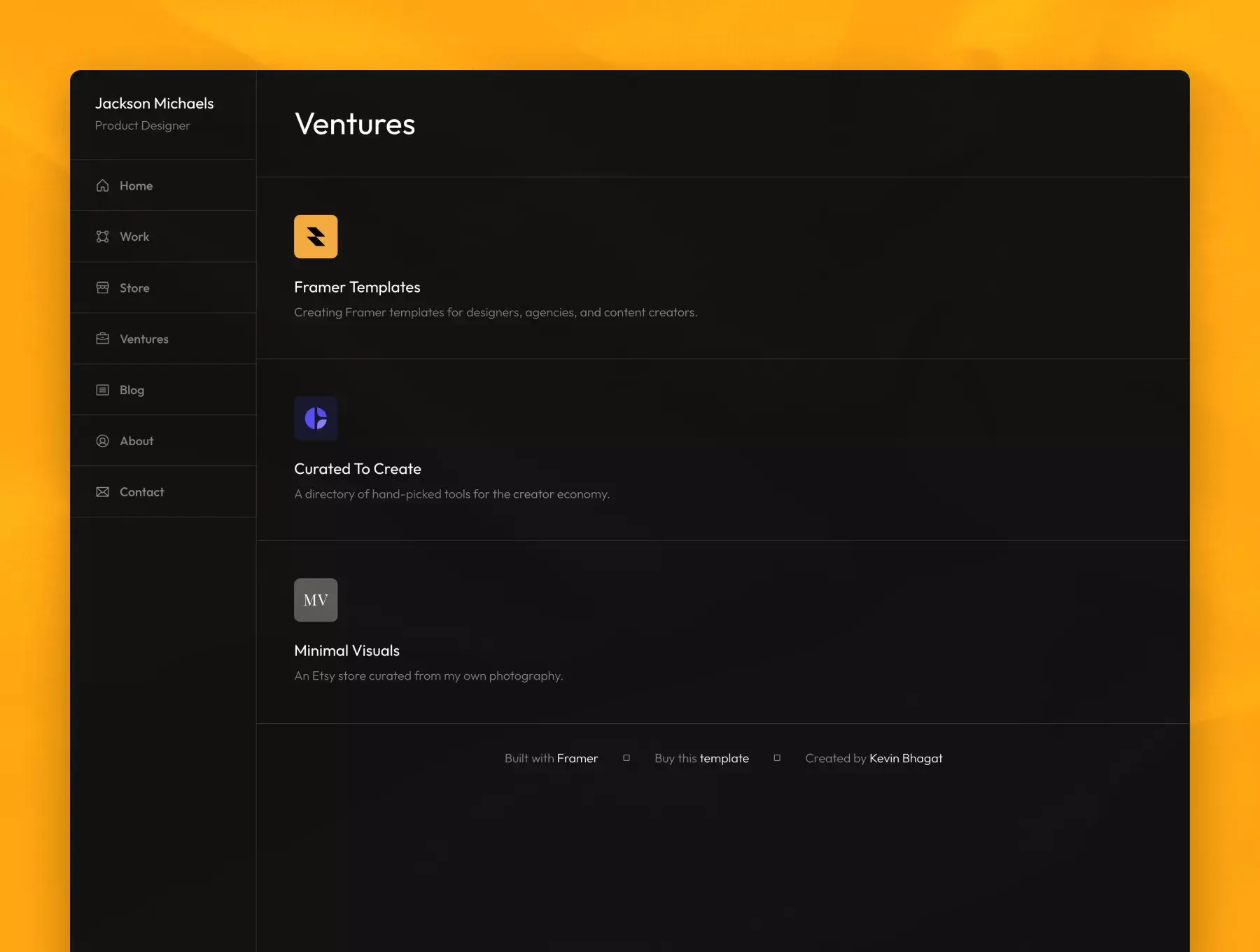Follow the Framer link in the footer
This screenshot has height=952, width=1260.
pyautogui.click(x=577, y=758)
